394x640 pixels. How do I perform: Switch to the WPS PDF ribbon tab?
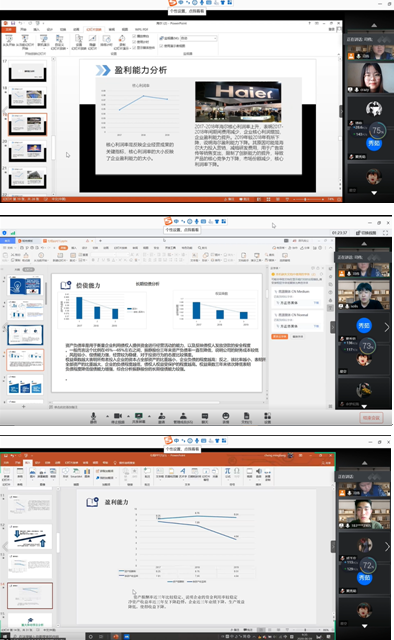pyautogui.click(x=141, y=29)
